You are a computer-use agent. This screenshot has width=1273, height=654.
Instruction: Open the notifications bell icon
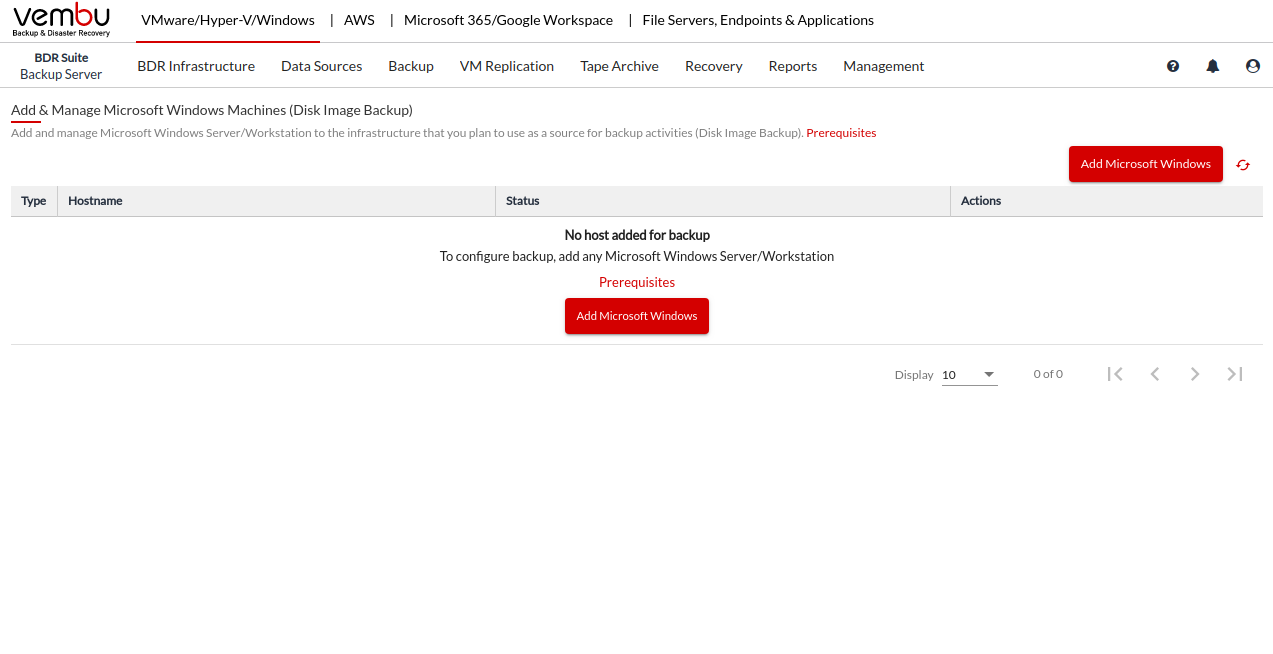pyautogui.click(x=1213, y=66)
